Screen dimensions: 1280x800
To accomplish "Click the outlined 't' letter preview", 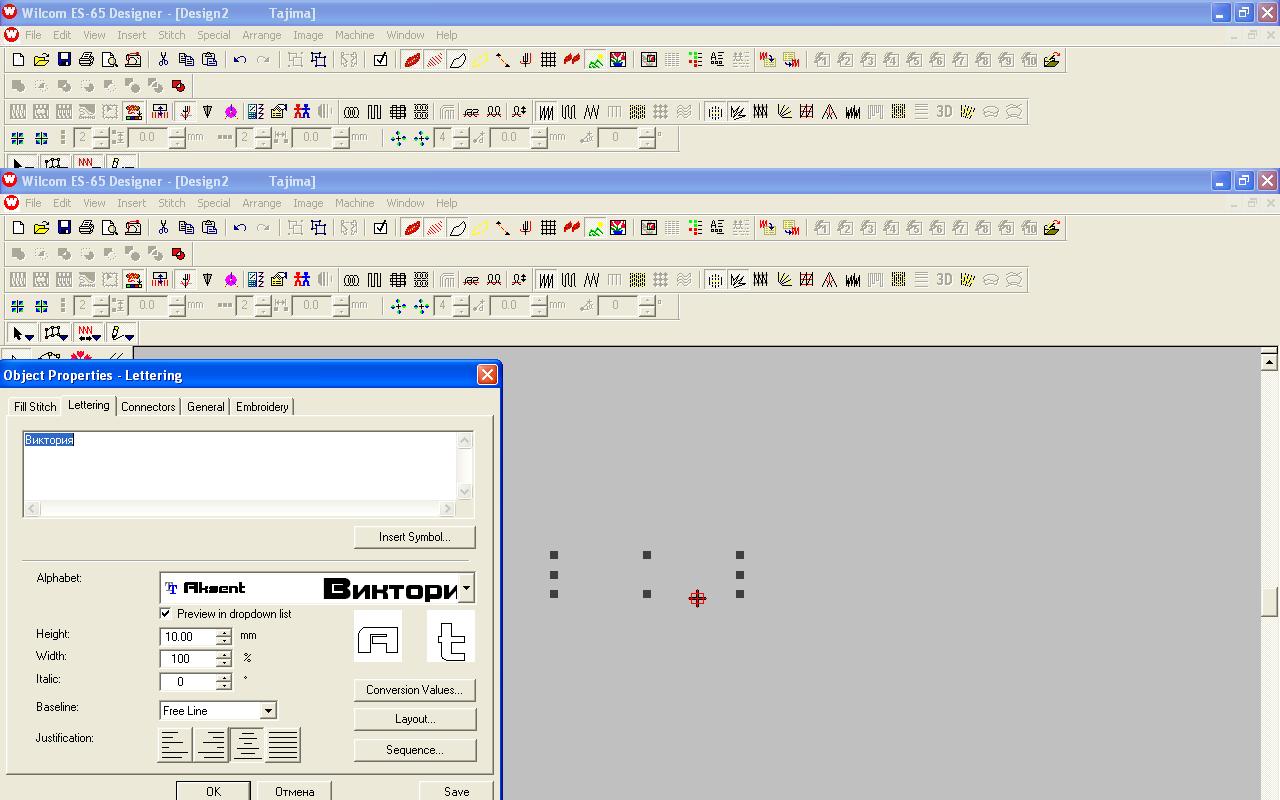I will tap(451, 637).
